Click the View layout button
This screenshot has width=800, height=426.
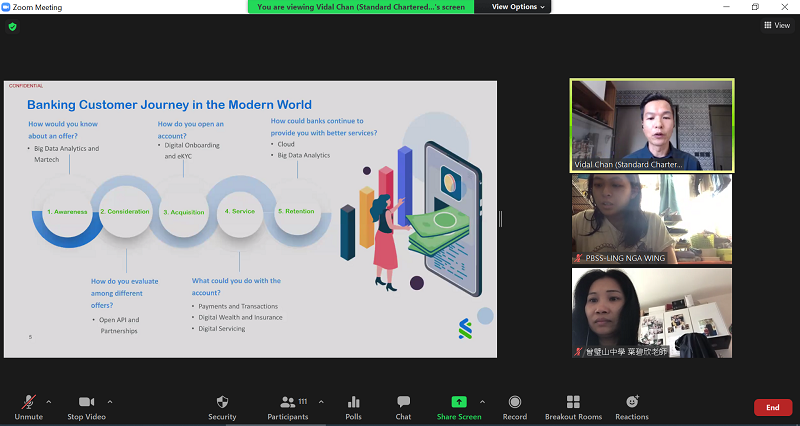pos(776,26)
